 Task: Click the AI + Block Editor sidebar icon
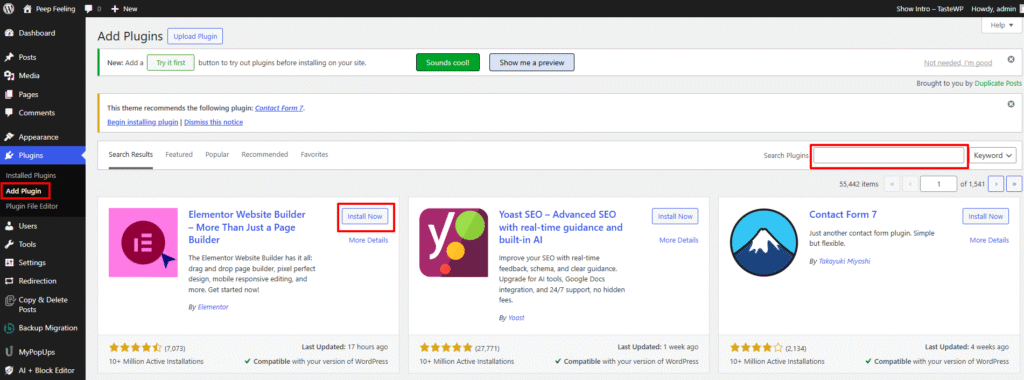pos(9,370)
